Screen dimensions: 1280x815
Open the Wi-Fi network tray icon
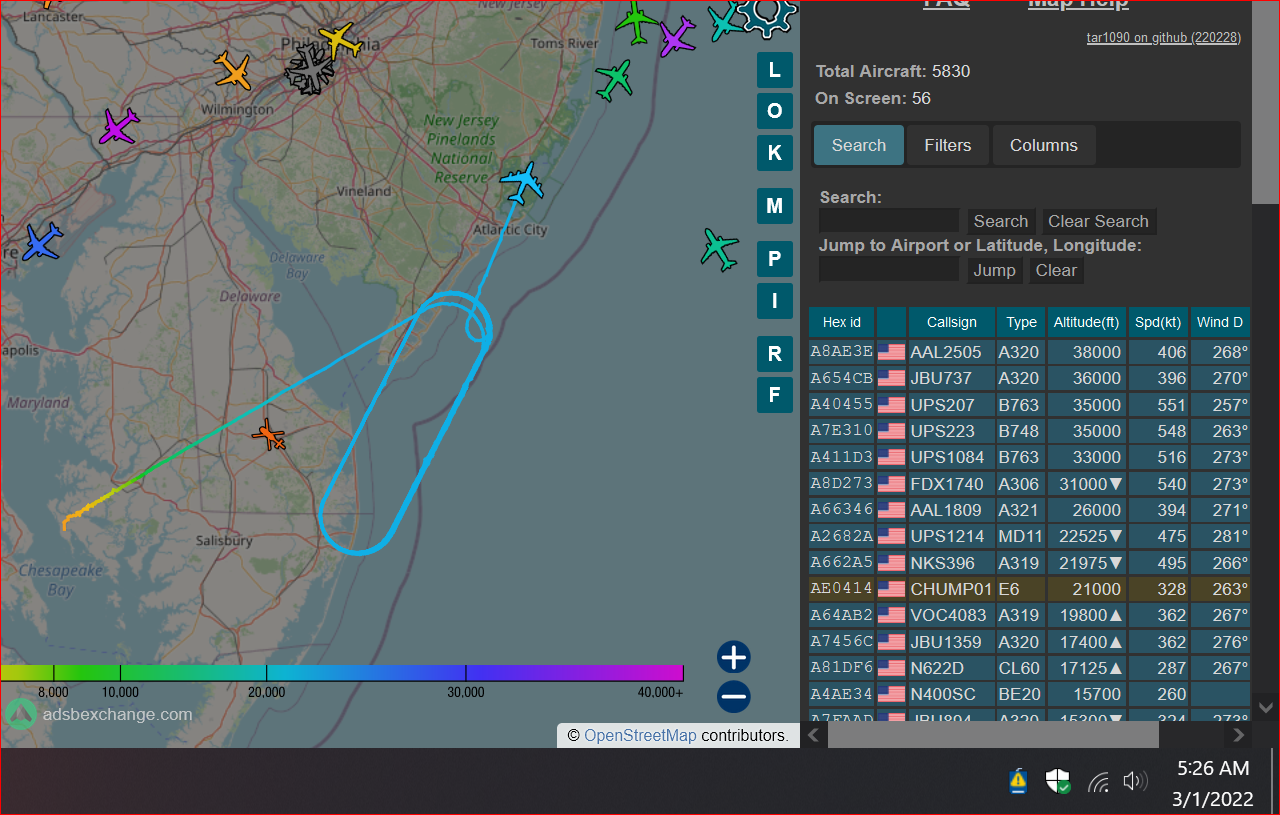(x=1098, y=782)
